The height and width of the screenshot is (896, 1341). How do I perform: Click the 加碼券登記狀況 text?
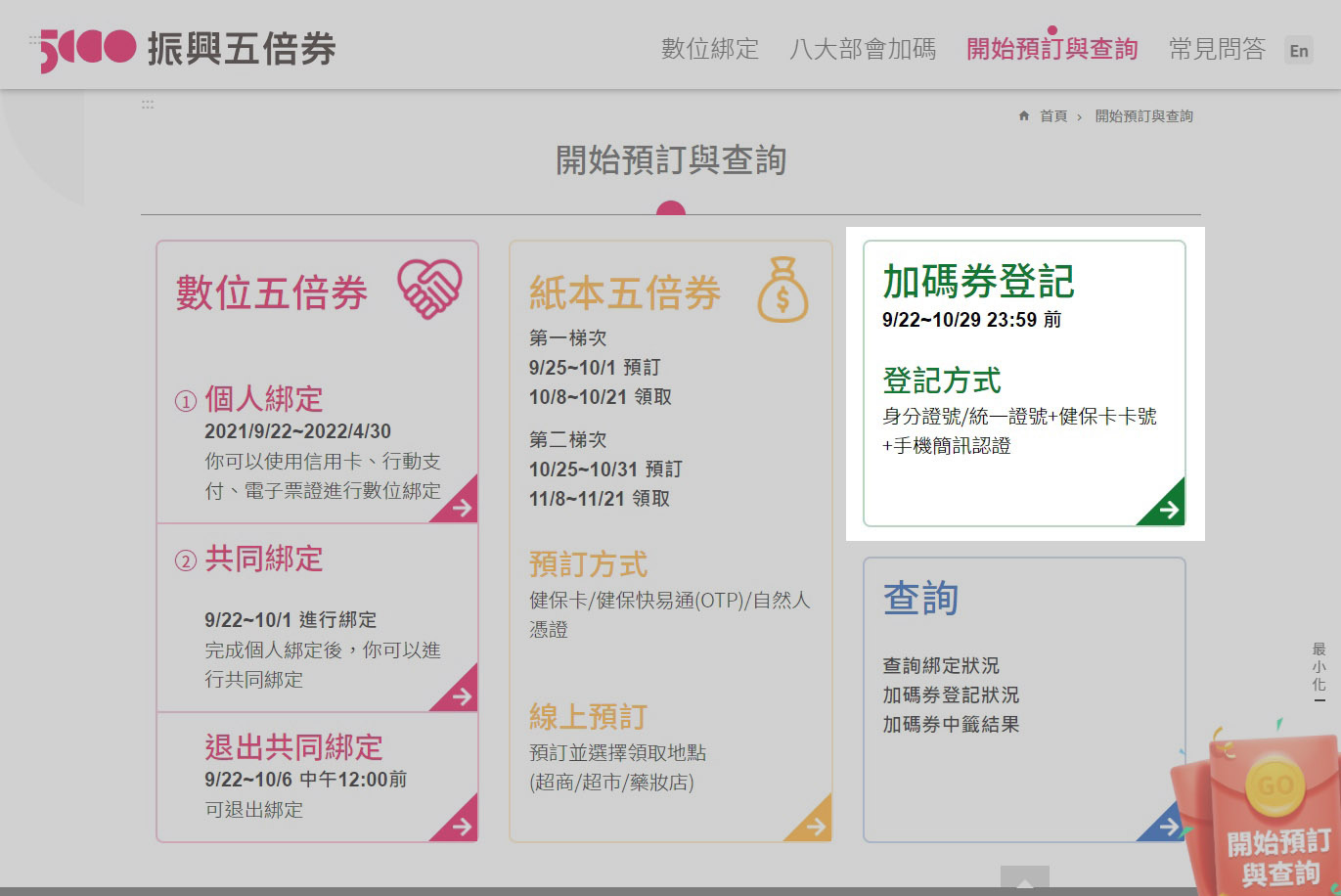point(951,695)
